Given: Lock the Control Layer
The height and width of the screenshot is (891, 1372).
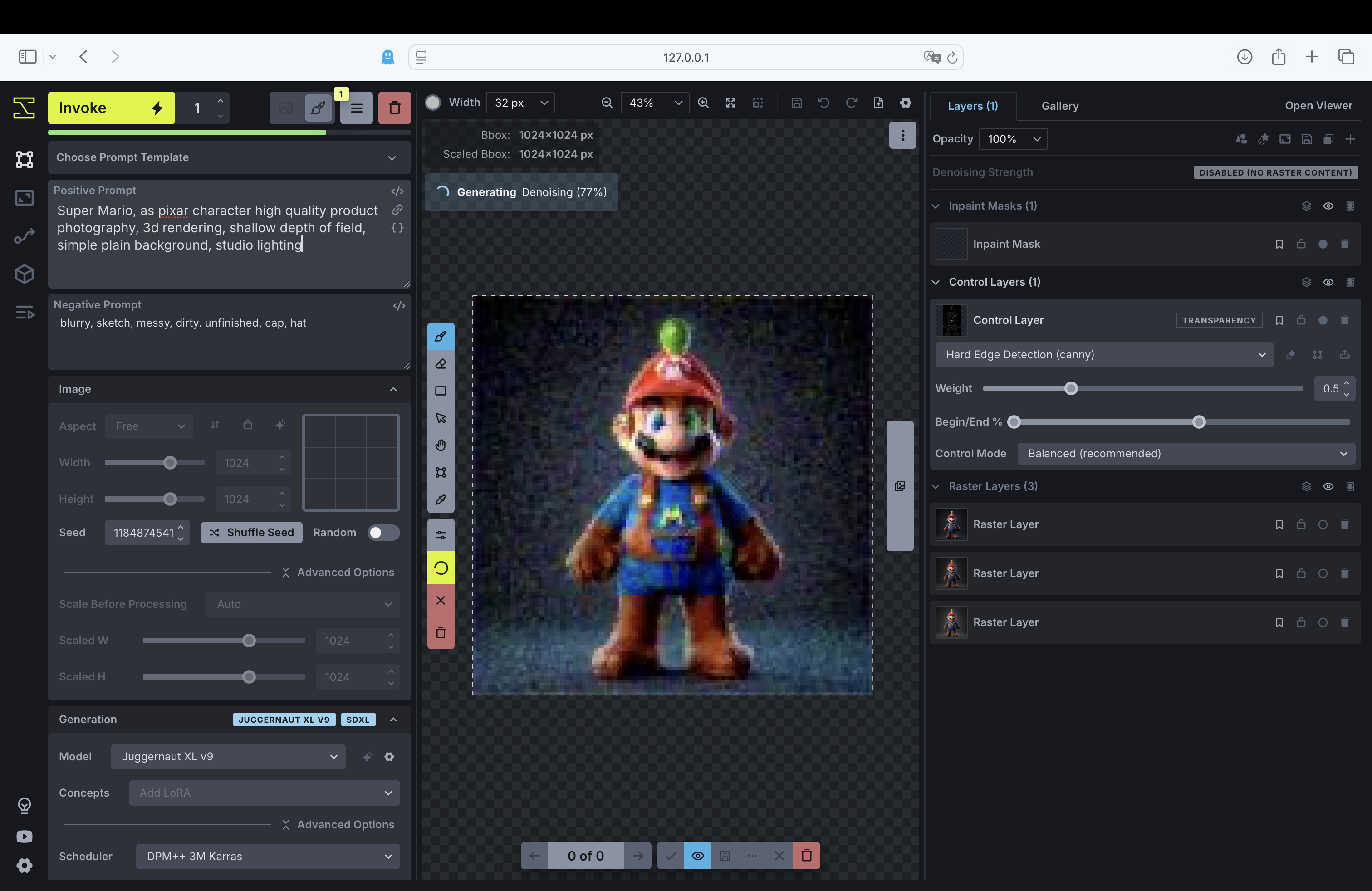Looking at the screenshot, I should pos(1300,320).
